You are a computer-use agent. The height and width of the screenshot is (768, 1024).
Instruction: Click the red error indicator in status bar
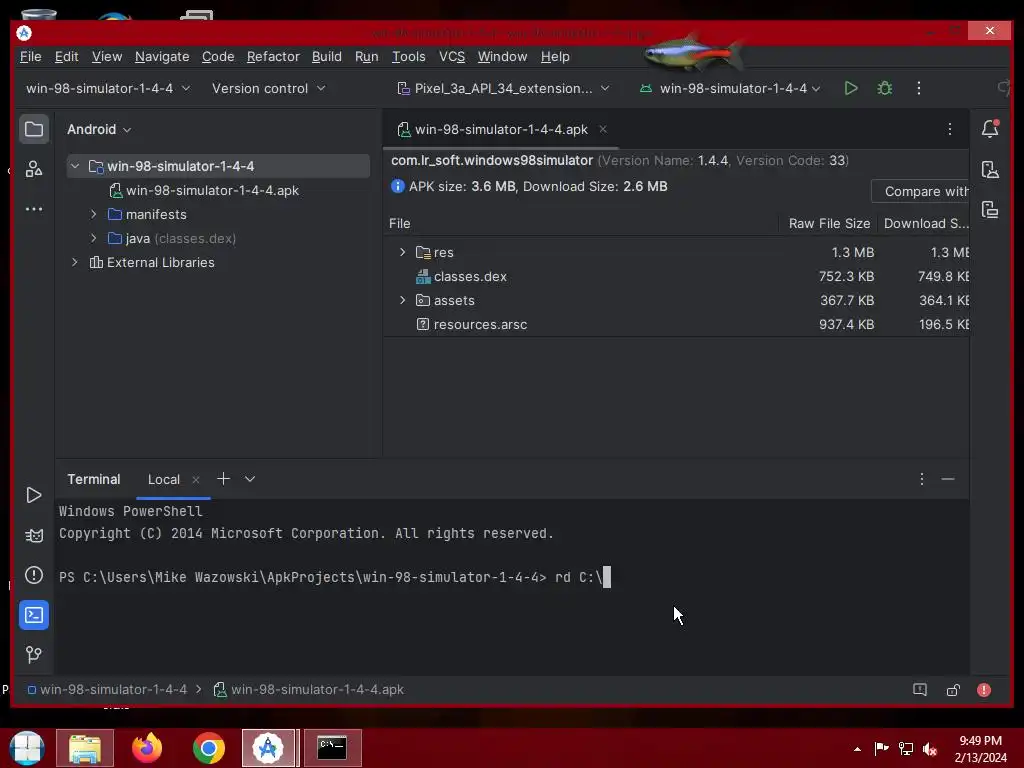pos(984,690)
